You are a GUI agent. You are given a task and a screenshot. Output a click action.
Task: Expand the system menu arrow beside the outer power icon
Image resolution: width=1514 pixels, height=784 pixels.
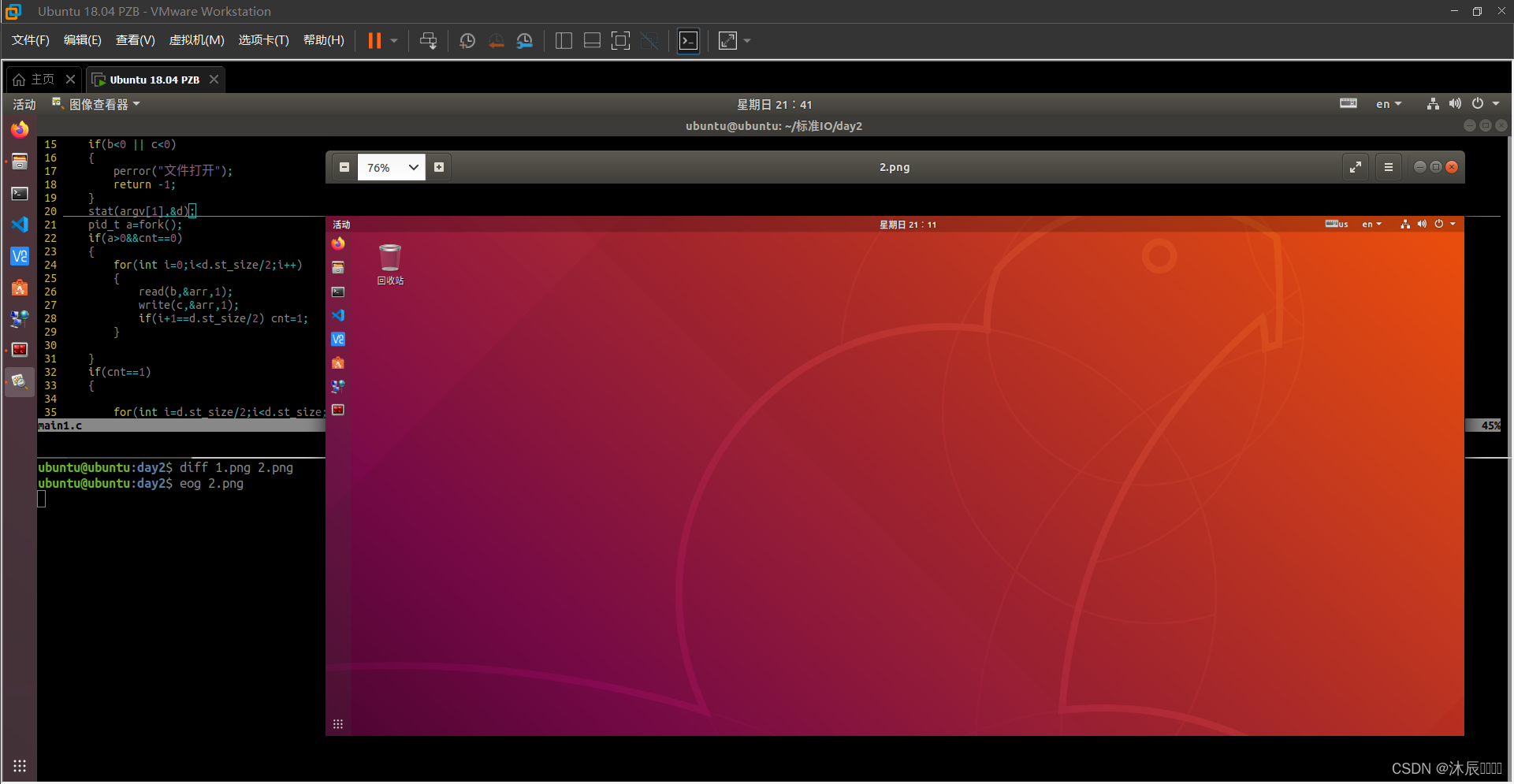tap(1496, 104)
